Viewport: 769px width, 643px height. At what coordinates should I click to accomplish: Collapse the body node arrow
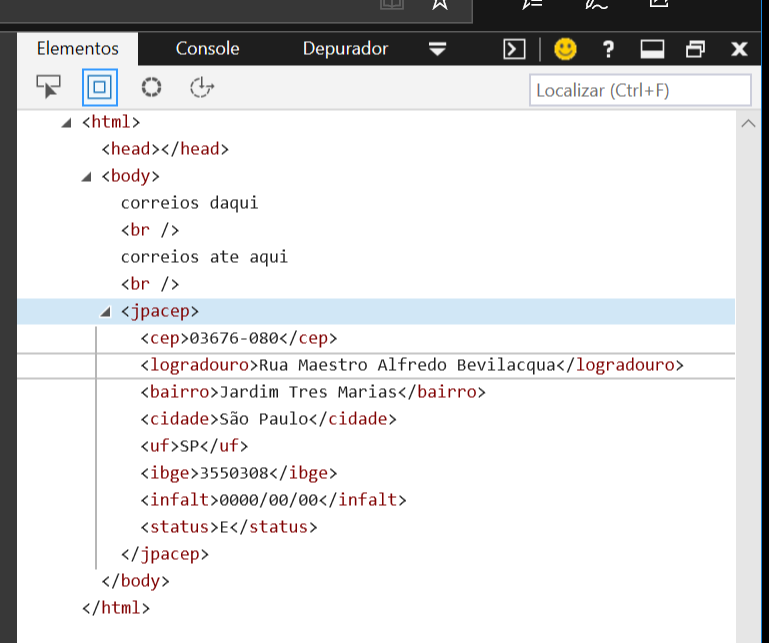[x=86, y=177]
